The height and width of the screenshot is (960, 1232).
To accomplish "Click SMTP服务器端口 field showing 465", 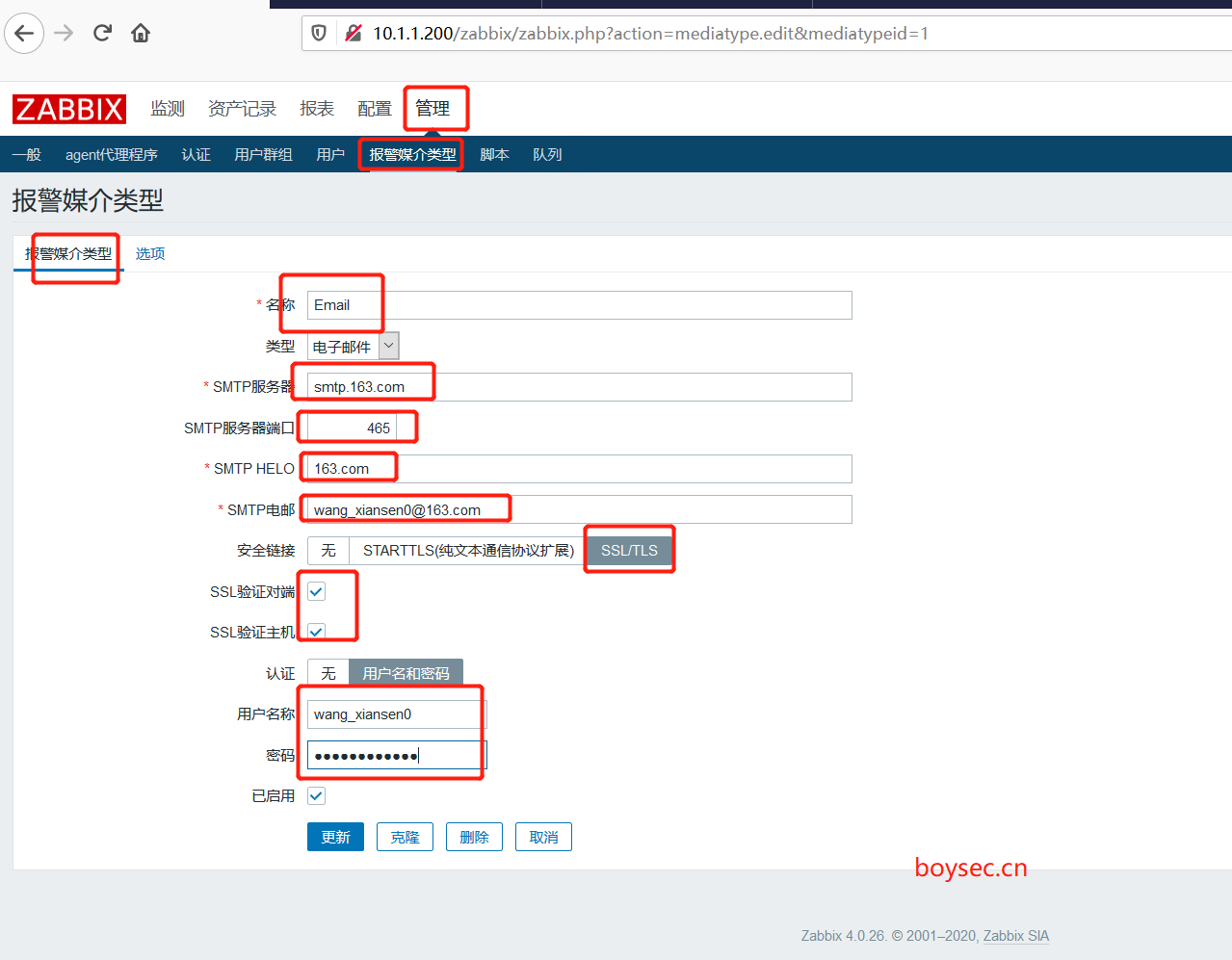I will [352, 428].
